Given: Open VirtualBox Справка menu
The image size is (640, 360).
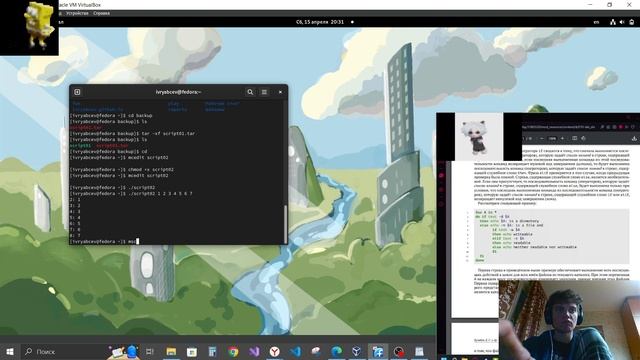Looking at the screenshot, I should [101, 13].
